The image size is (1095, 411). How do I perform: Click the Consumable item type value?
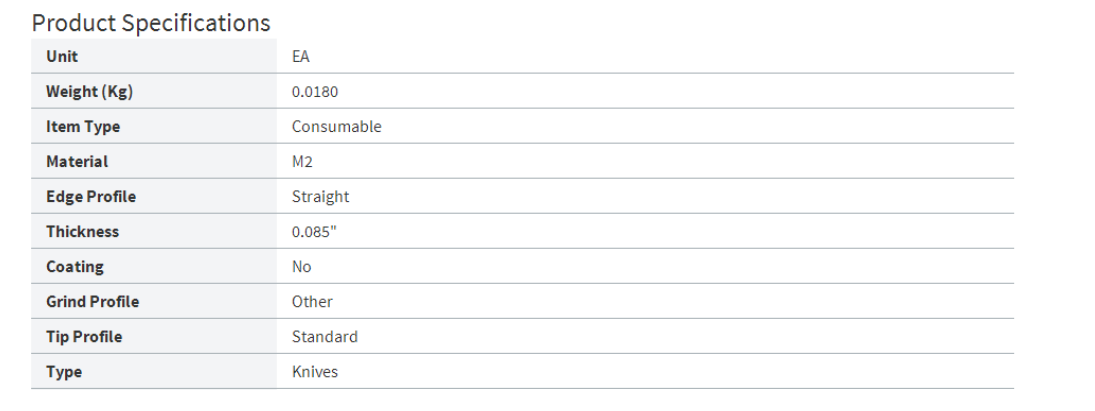pos(336,127)
